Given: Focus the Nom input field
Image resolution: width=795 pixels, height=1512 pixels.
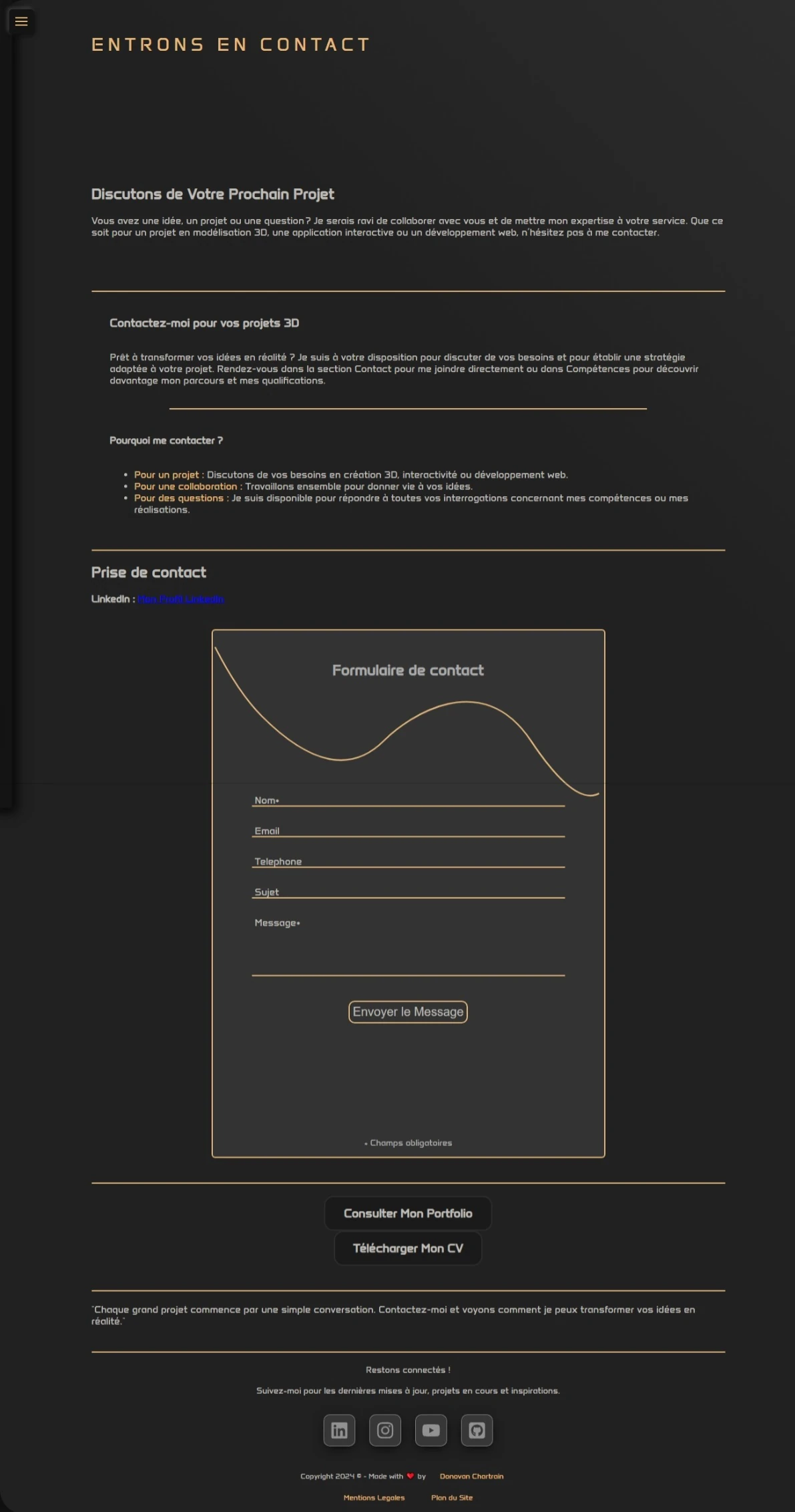Looking at the screenshot, I should point(408,799).
